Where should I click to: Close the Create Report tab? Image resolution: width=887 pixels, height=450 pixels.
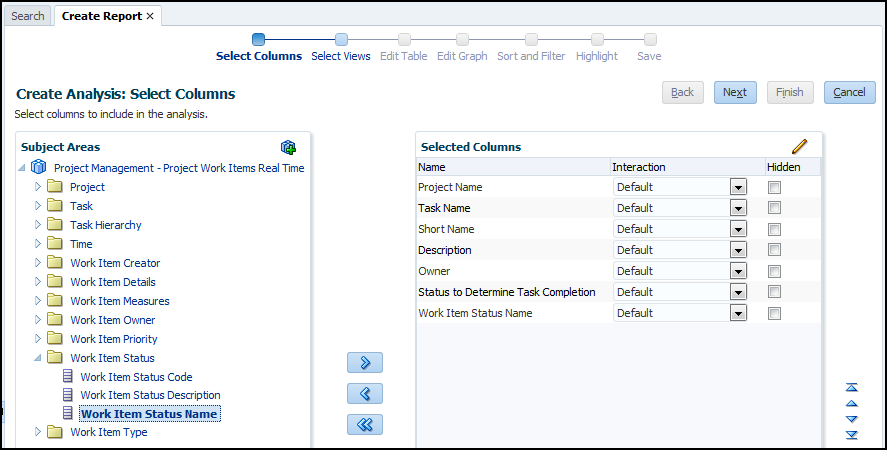pos(150,16)
